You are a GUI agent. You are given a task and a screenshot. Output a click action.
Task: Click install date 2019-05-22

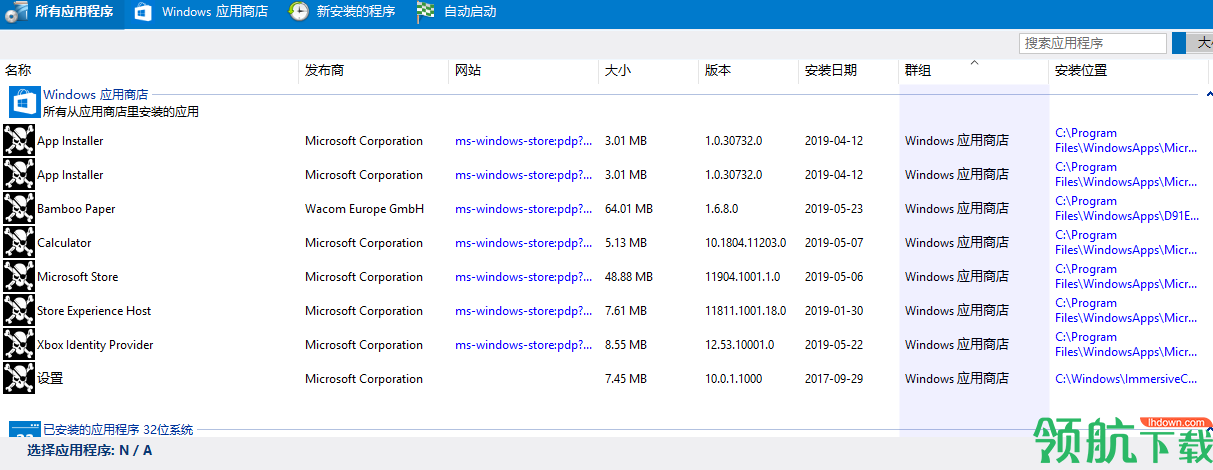coord(834,345)
